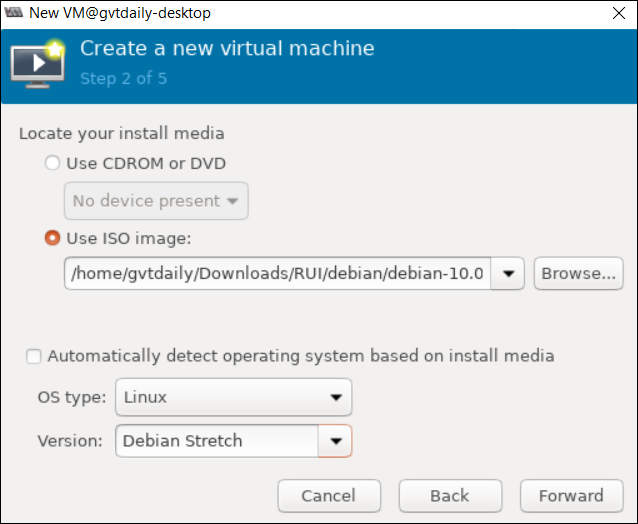Expand the Version dropdown arrow
Image resolution: width=638 pixels, height=524 pixels.
tap(335, 441)
